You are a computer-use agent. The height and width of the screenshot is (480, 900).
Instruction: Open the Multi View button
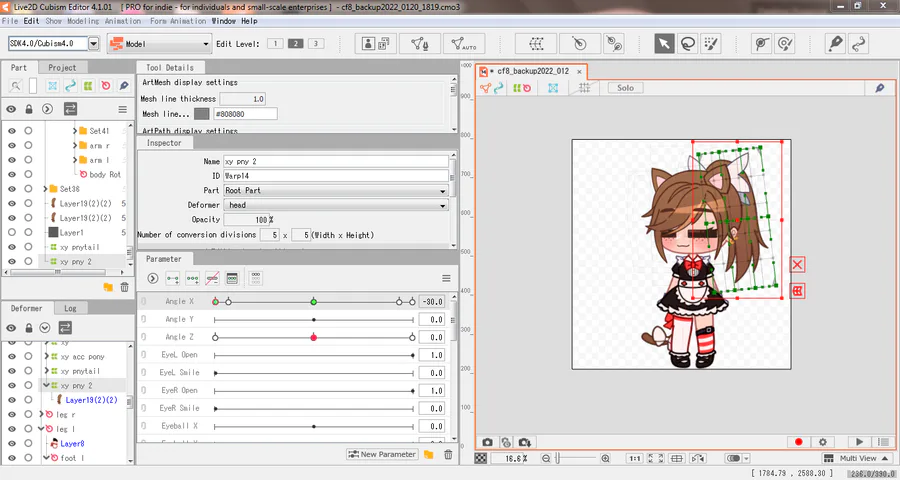coord(857,458)
